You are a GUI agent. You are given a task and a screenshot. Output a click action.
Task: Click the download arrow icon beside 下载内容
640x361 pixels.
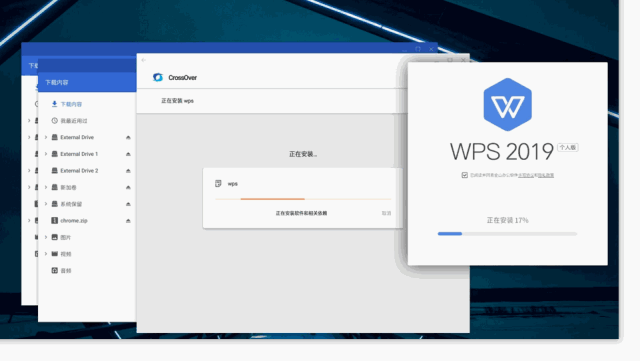click(54, 104)
